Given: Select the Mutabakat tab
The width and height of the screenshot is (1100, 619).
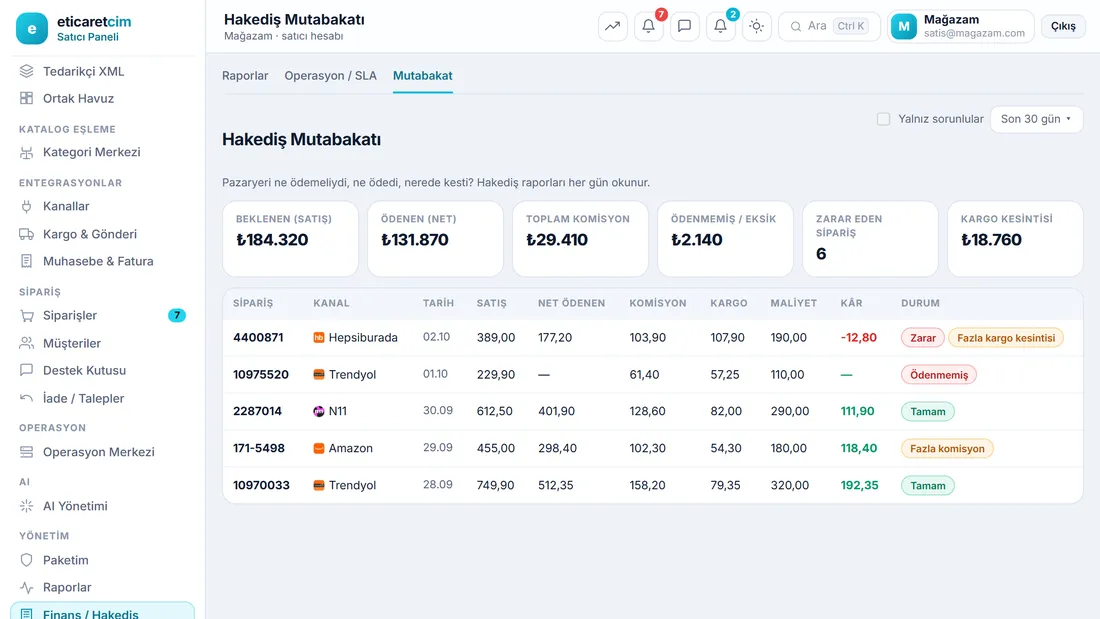Looking at the screenshot, I should click(x=422, y=76).
